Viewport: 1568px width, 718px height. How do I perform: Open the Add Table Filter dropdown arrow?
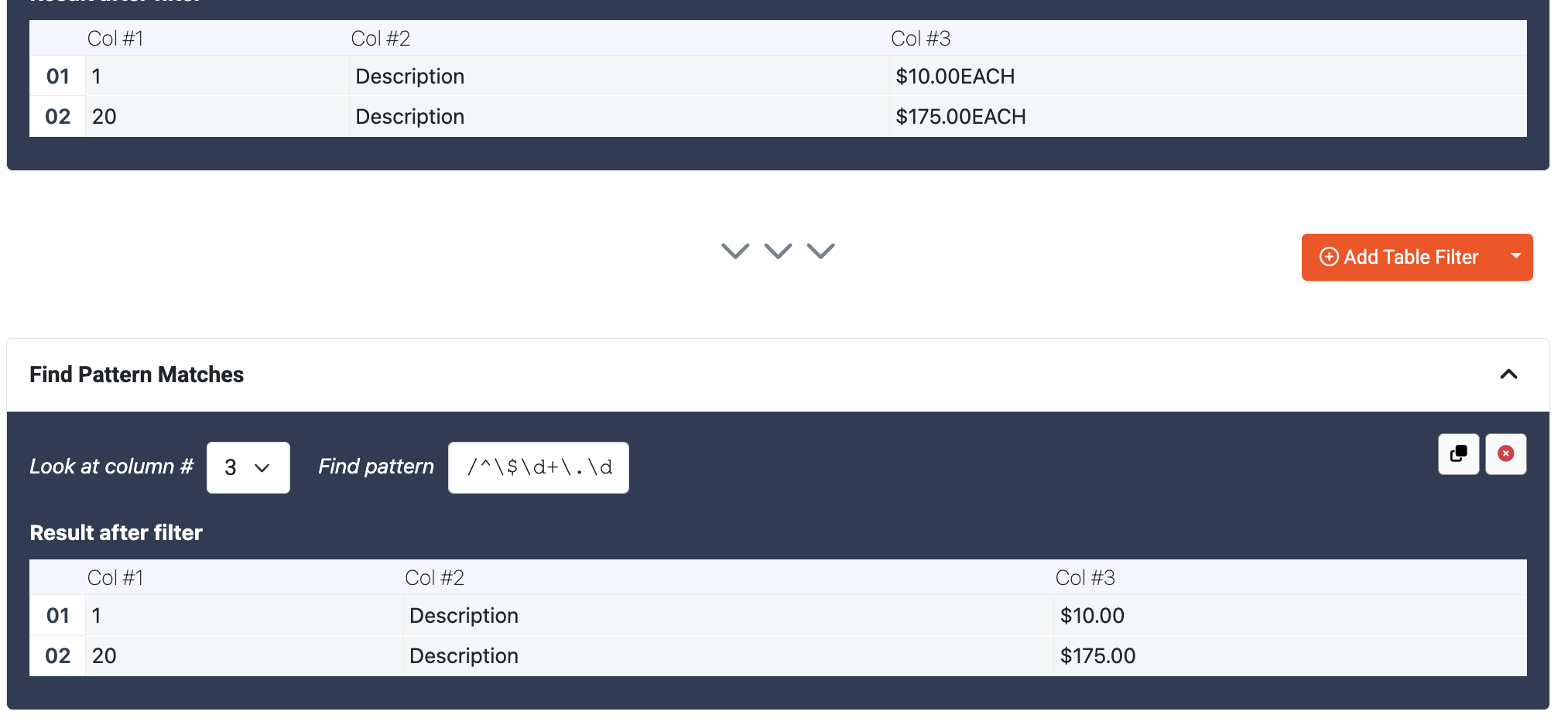[1515, 257]
